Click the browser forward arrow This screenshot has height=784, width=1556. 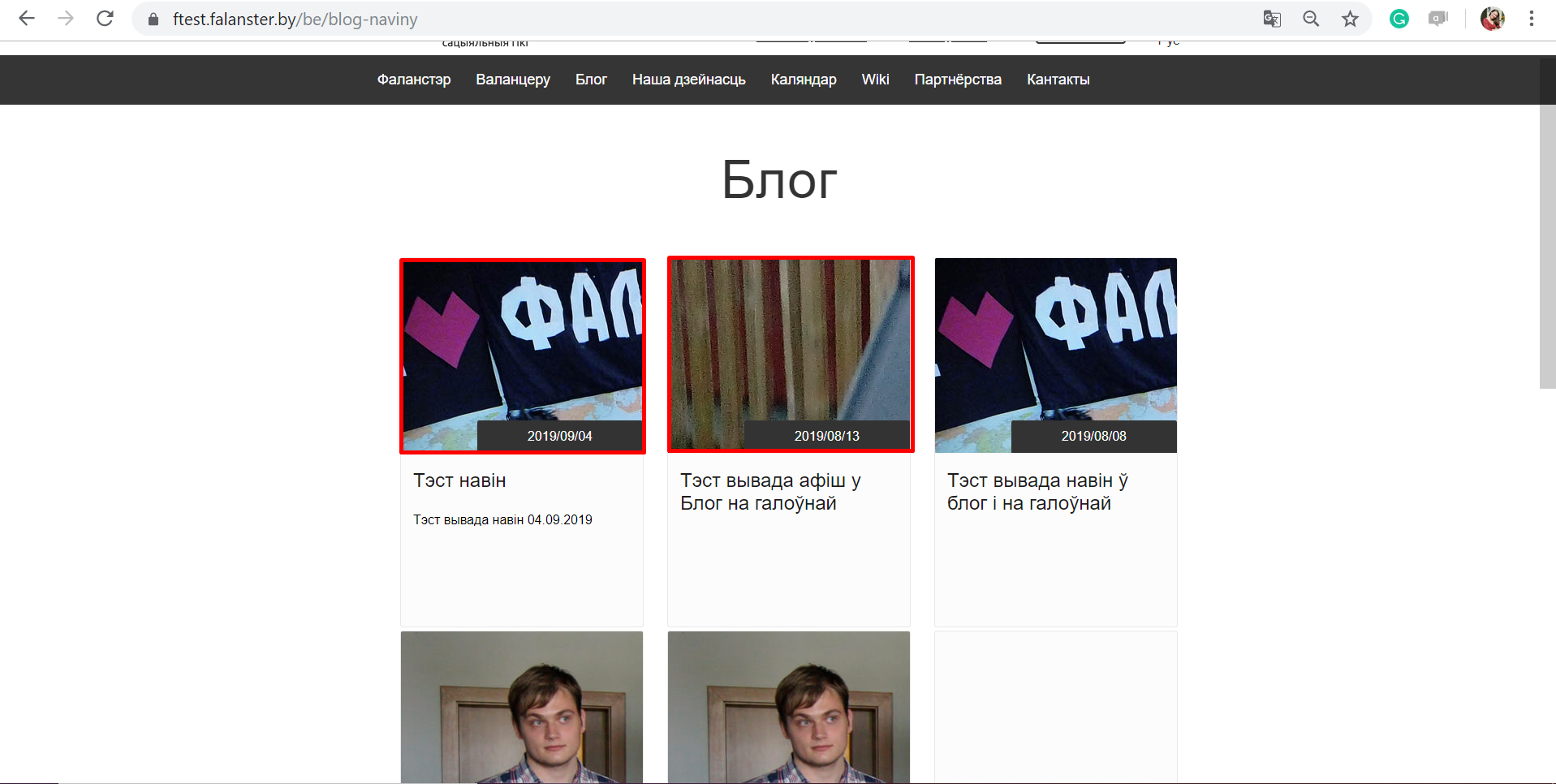(x=66, y=19)
